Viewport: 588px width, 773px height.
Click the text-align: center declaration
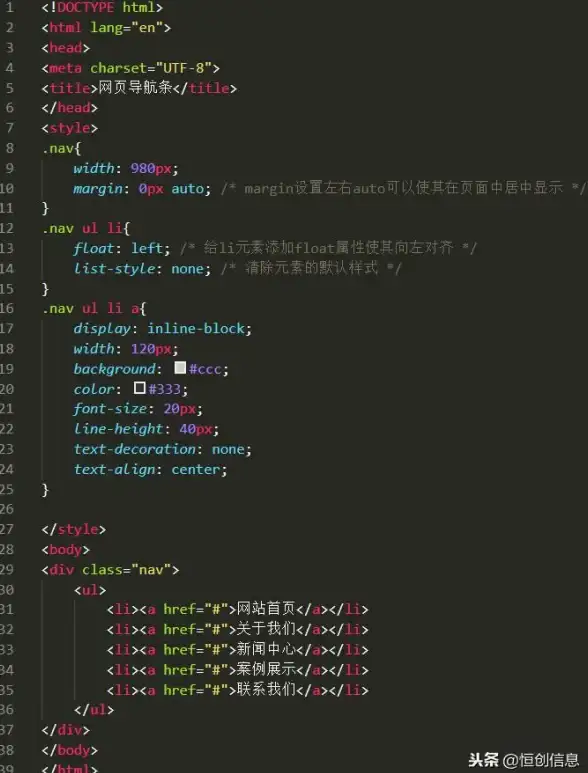150,469
